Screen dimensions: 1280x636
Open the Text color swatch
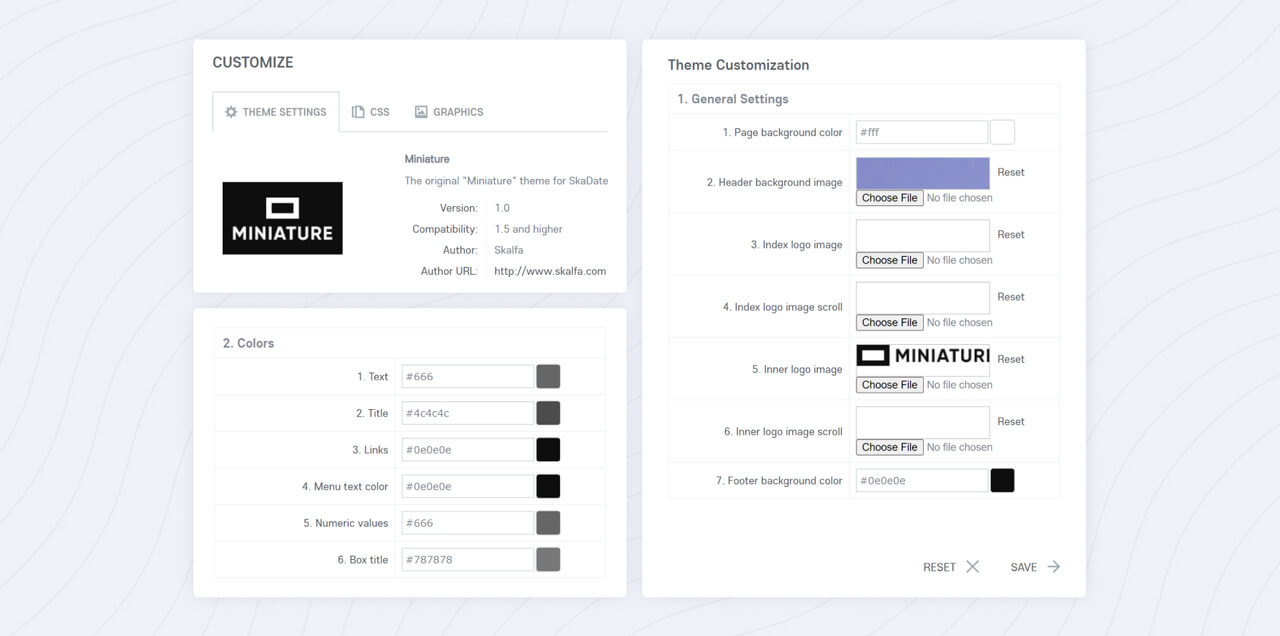548,376
